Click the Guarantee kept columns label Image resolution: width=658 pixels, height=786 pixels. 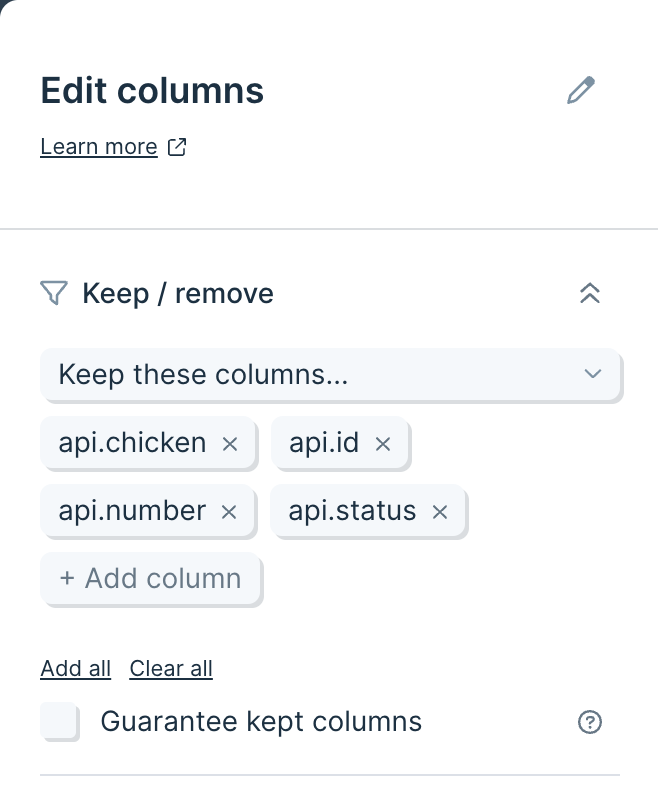click(261, 721)
